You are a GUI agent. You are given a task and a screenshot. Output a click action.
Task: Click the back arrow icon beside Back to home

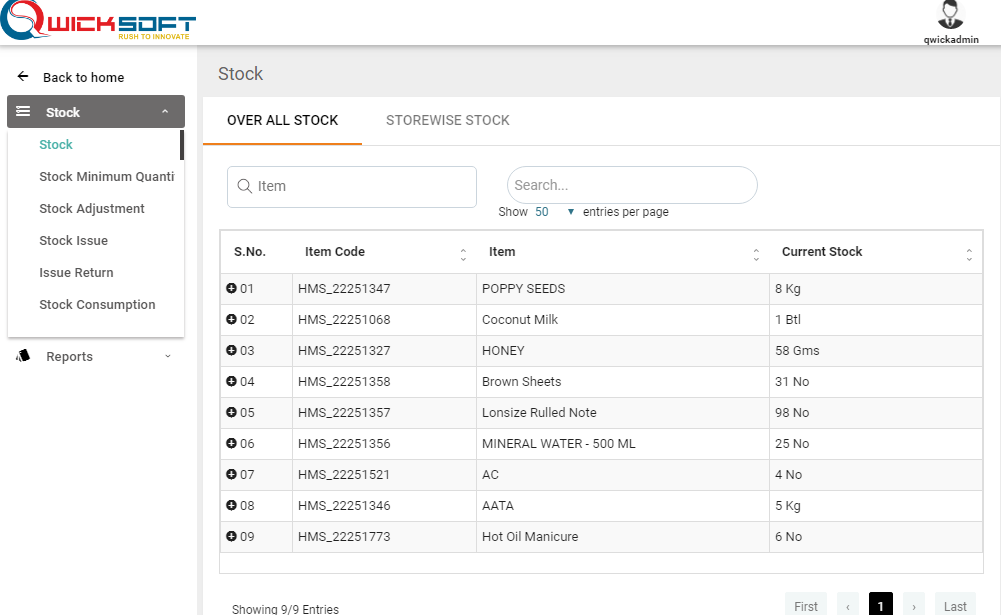pyautogui.click(x=23, y=77)
